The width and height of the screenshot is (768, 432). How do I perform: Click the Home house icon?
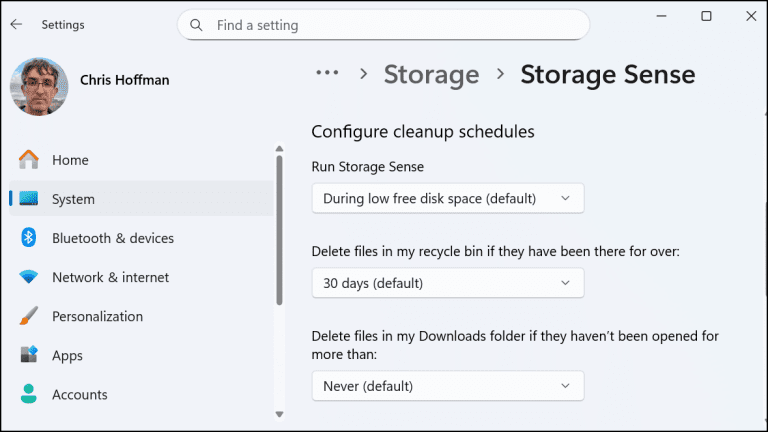(29, 160)
